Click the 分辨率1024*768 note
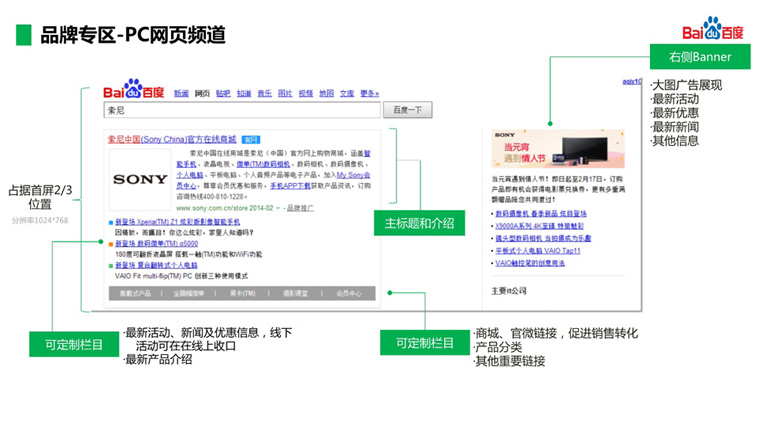 (x=40, y=221)
